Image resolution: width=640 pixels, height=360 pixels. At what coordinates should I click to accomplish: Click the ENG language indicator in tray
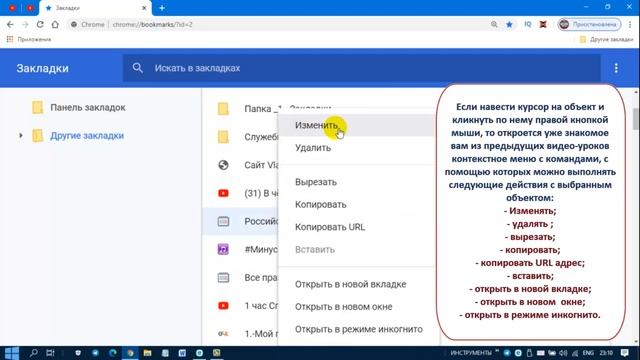click(x=588, y=353)
